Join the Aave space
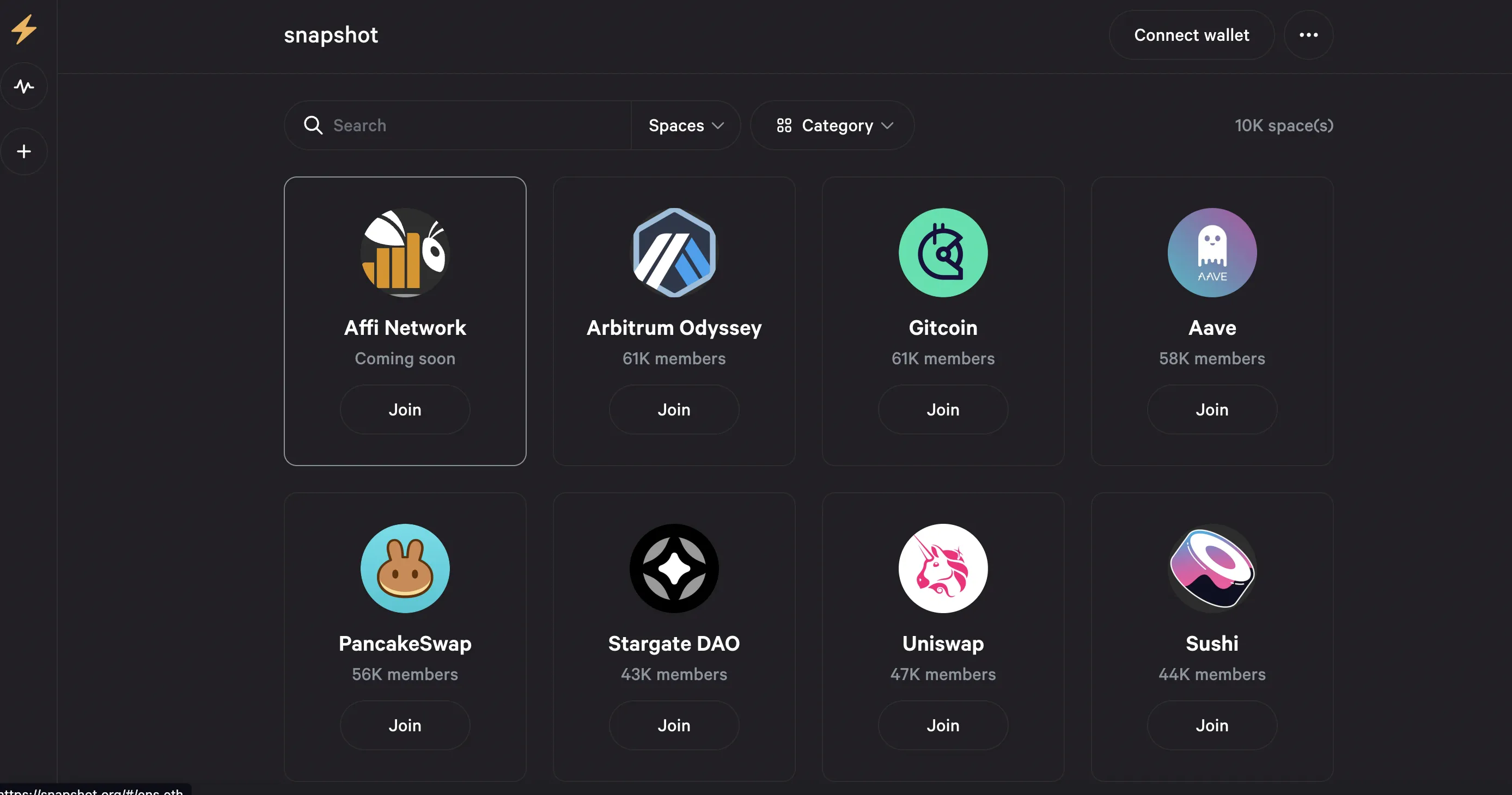Screen dimensions: 1512x795 (x=1212, y=409)
